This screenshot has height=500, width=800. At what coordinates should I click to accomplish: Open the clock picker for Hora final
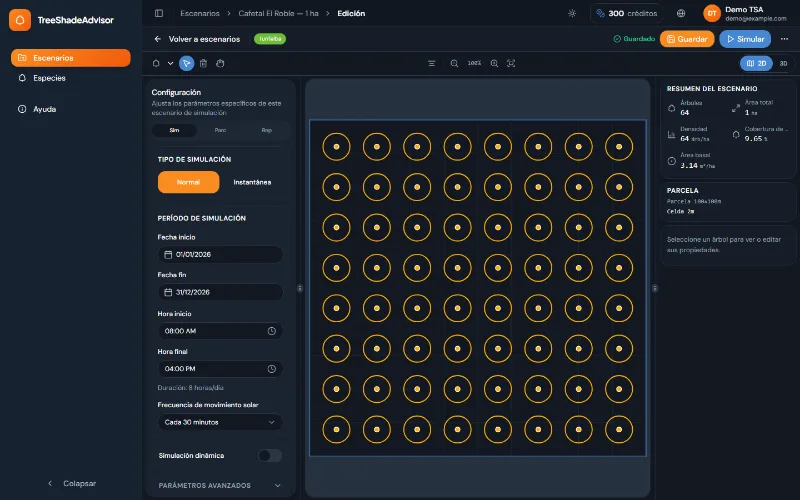pos(271,369)
